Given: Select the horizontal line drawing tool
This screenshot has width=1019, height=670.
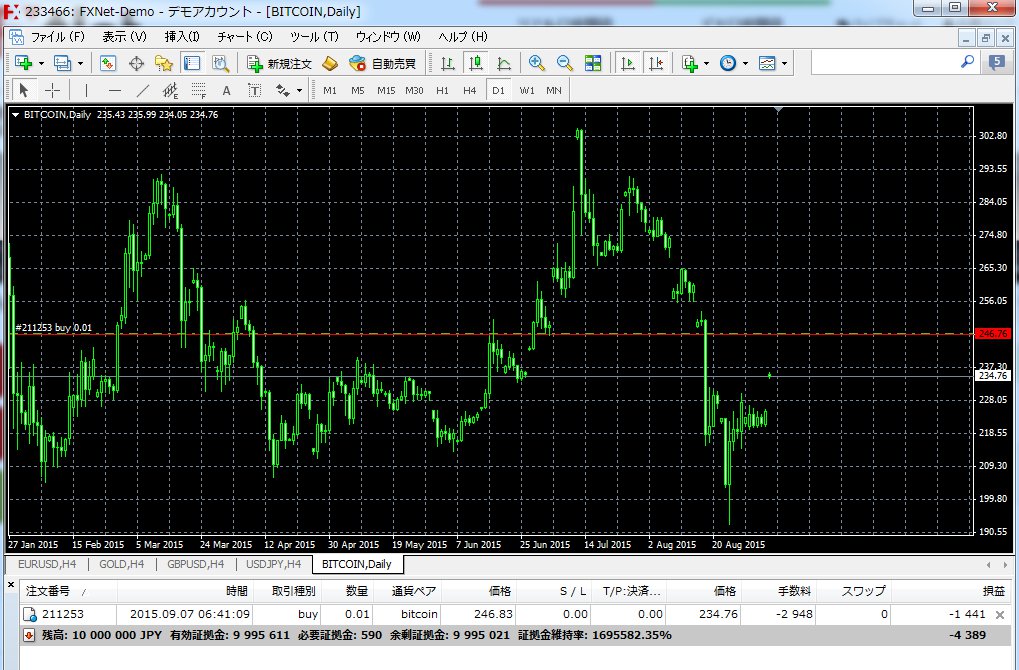Looking at the screenshot, I should coord(114,90).
